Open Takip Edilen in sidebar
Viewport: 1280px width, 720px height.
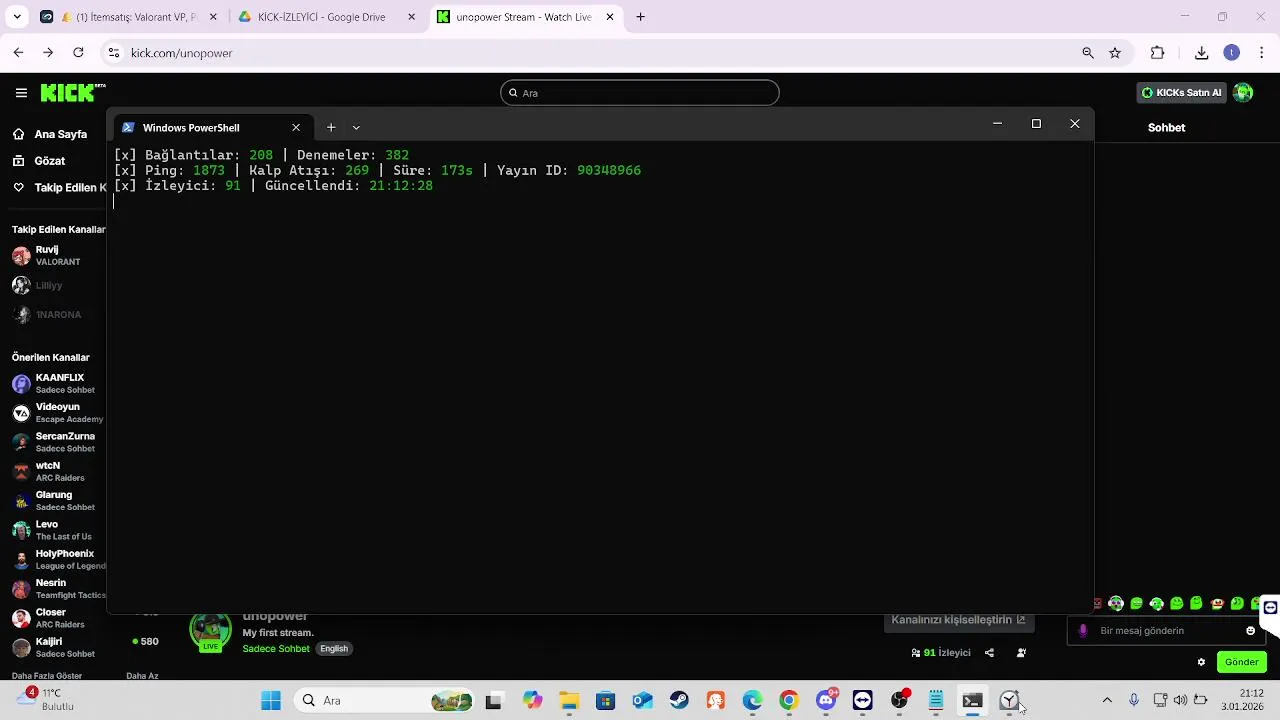coord(58,188)
